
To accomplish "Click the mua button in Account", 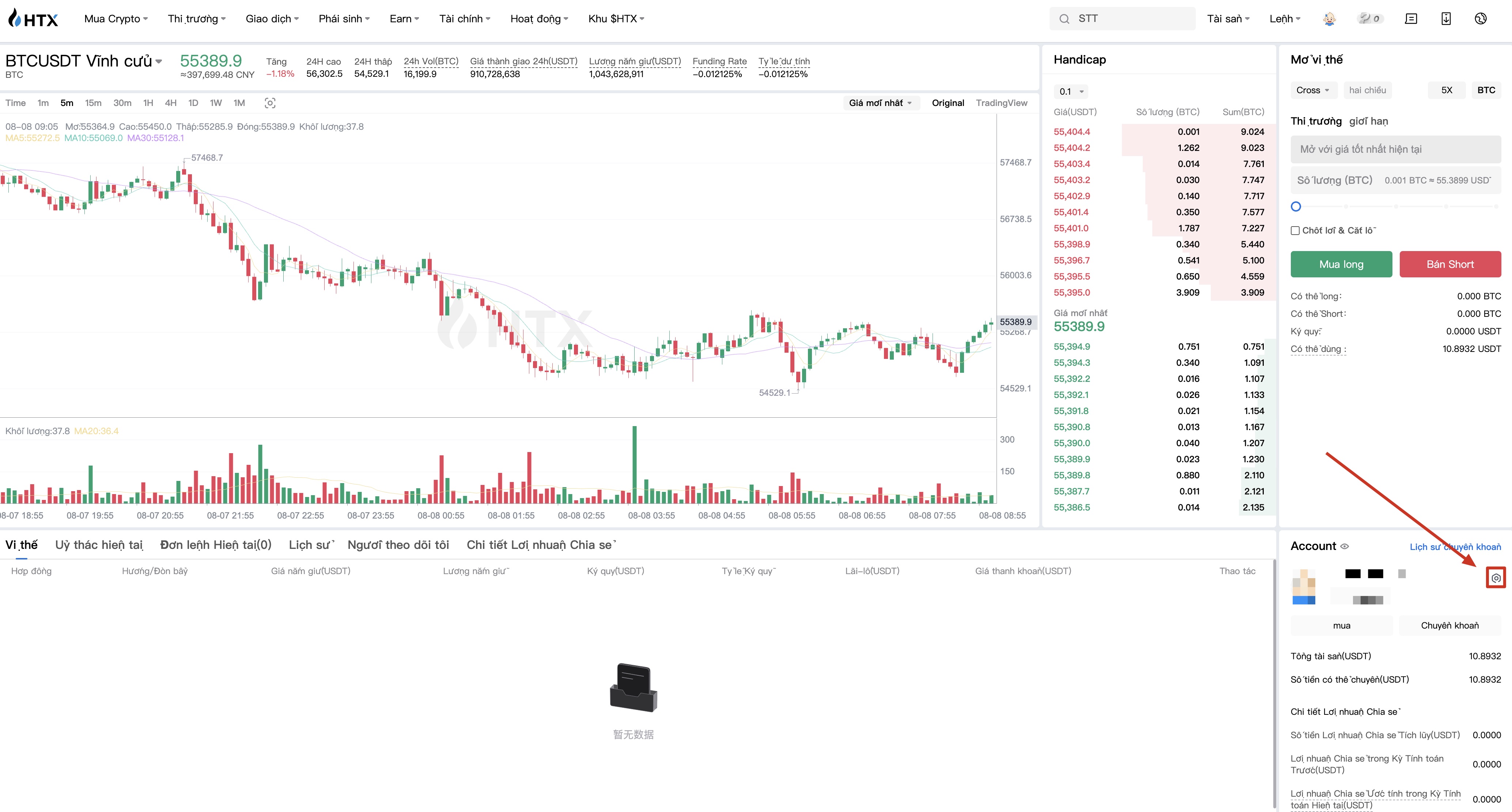I will 1341,625.
